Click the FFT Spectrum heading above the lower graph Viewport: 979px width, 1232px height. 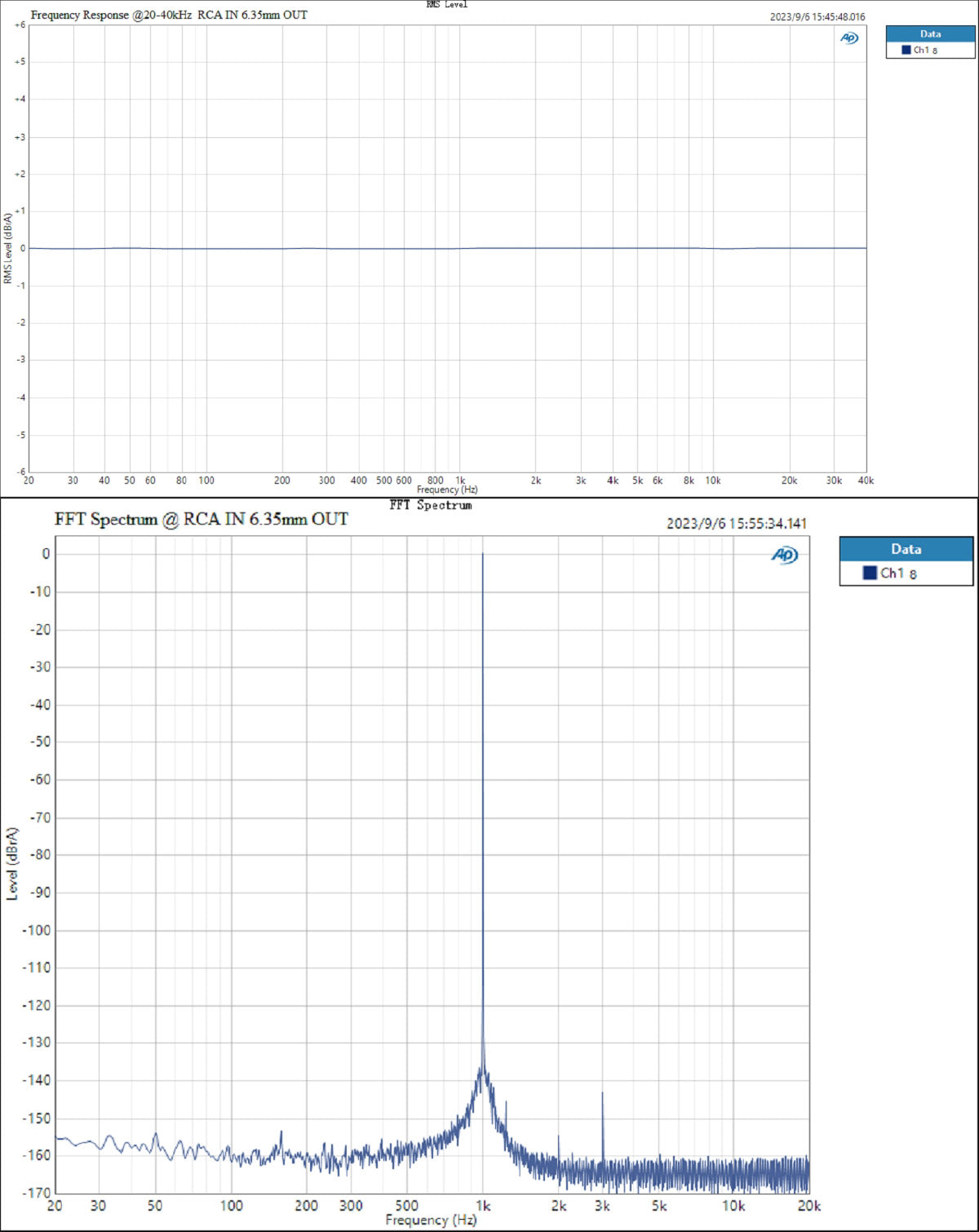pyautogui.click(x=430, y=505)
